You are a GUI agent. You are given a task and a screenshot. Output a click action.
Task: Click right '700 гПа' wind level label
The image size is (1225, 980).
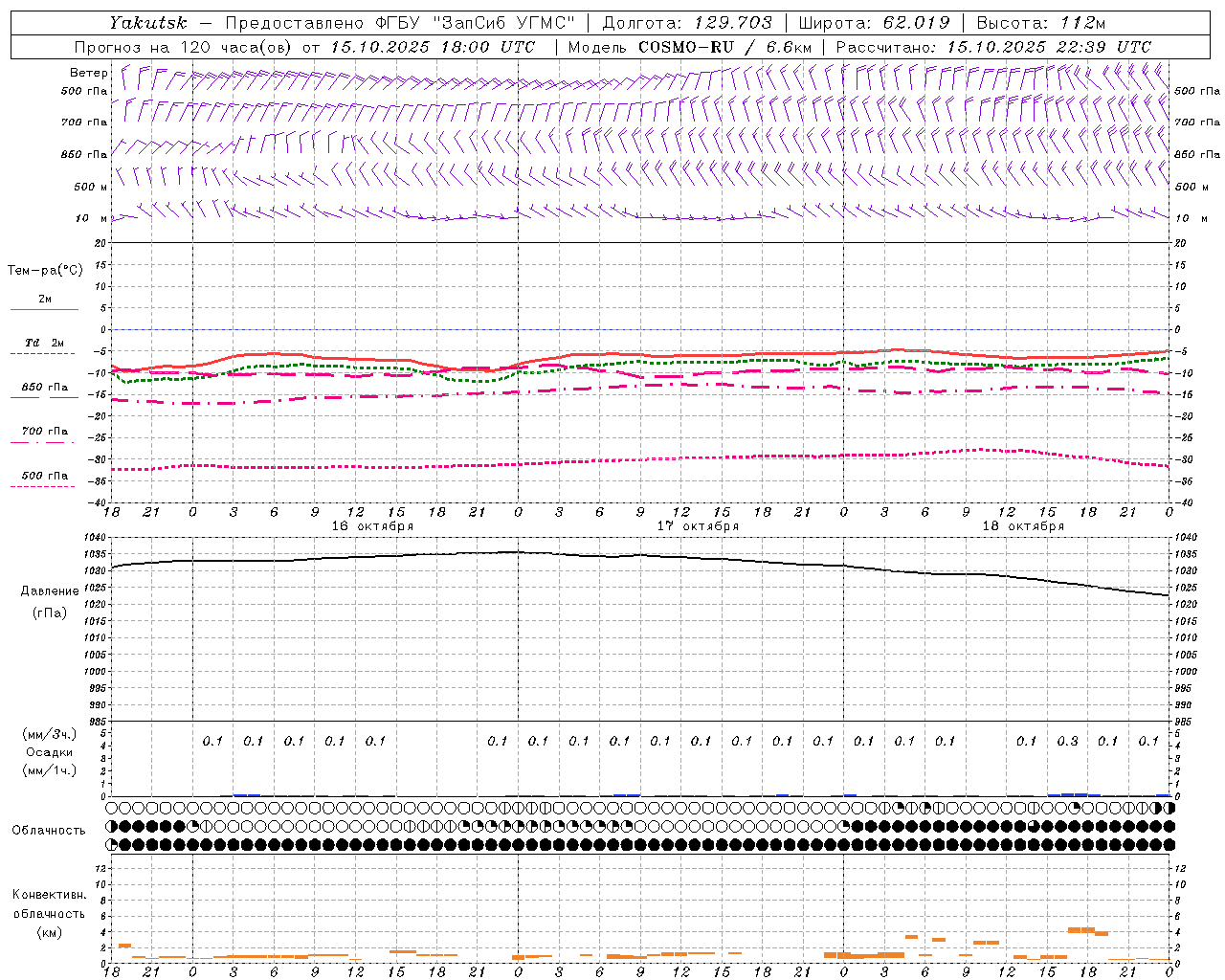(1197, 122)
